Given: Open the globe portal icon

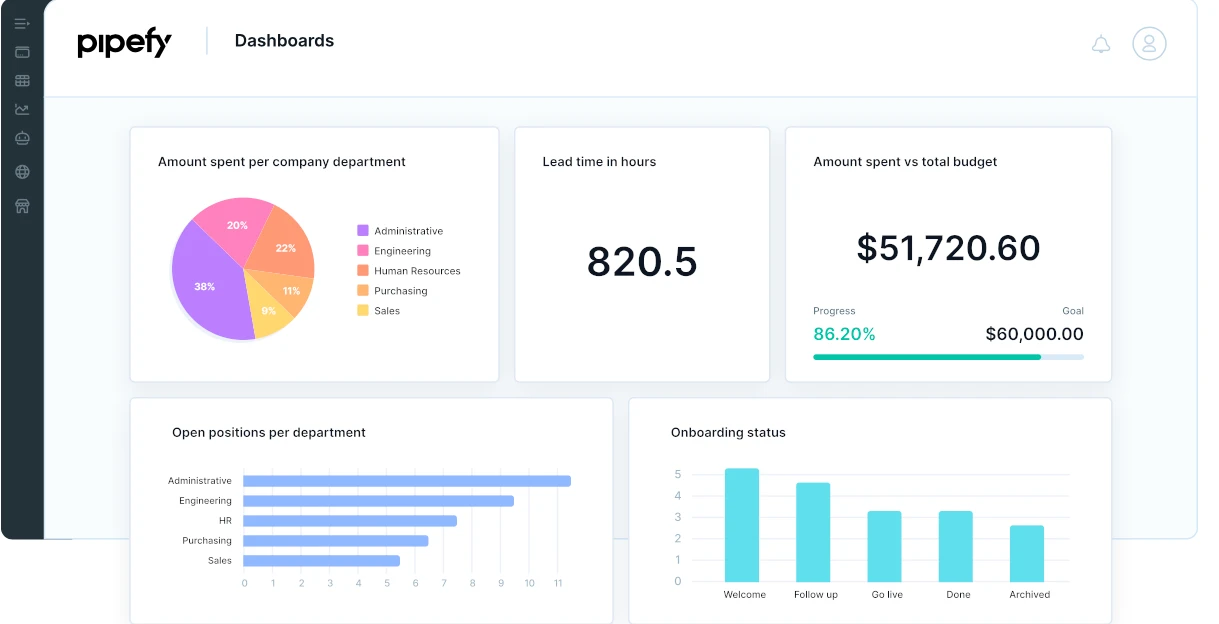Looking at the screenshot, I should pyautogui.click(x=22, y=172).
